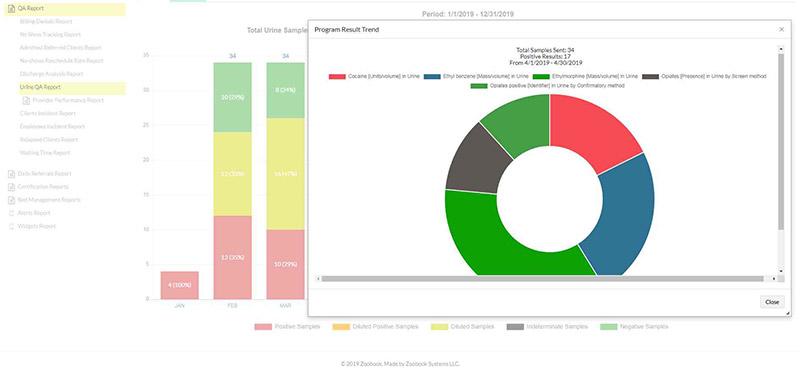
Task: Open the No Show Tracking Report
Action: coord(50,35)
